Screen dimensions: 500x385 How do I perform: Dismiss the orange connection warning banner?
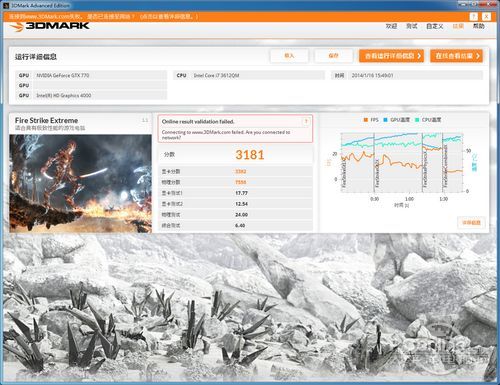486,16
